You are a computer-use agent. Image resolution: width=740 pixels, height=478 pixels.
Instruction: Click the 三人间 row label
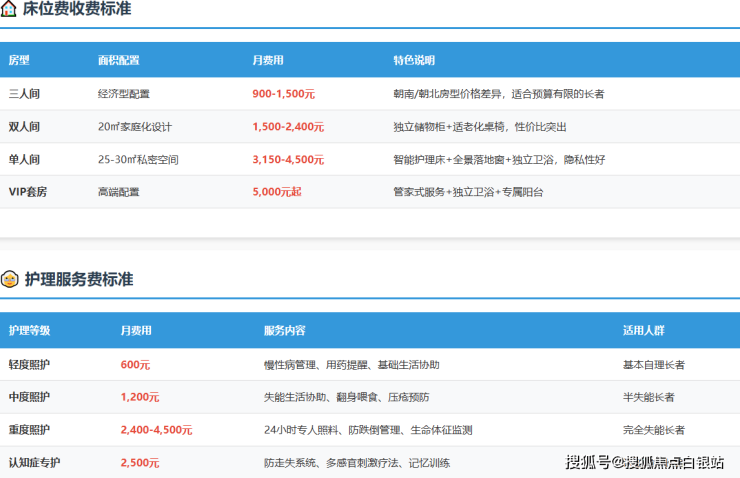click(x=24, y=94)
